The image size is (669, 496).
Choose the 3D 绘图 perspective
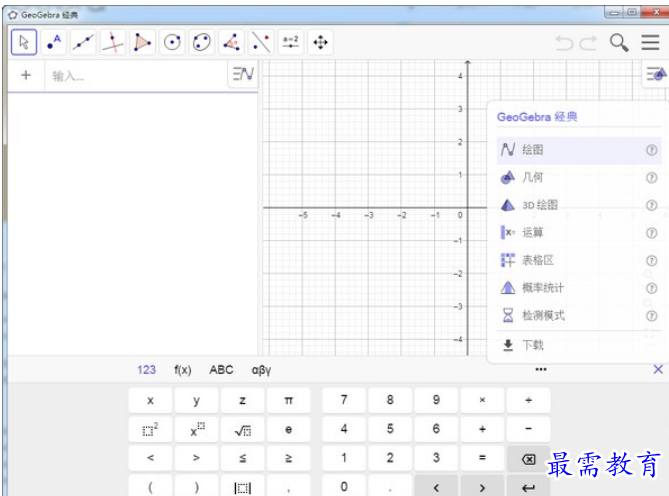pos(579,205)
